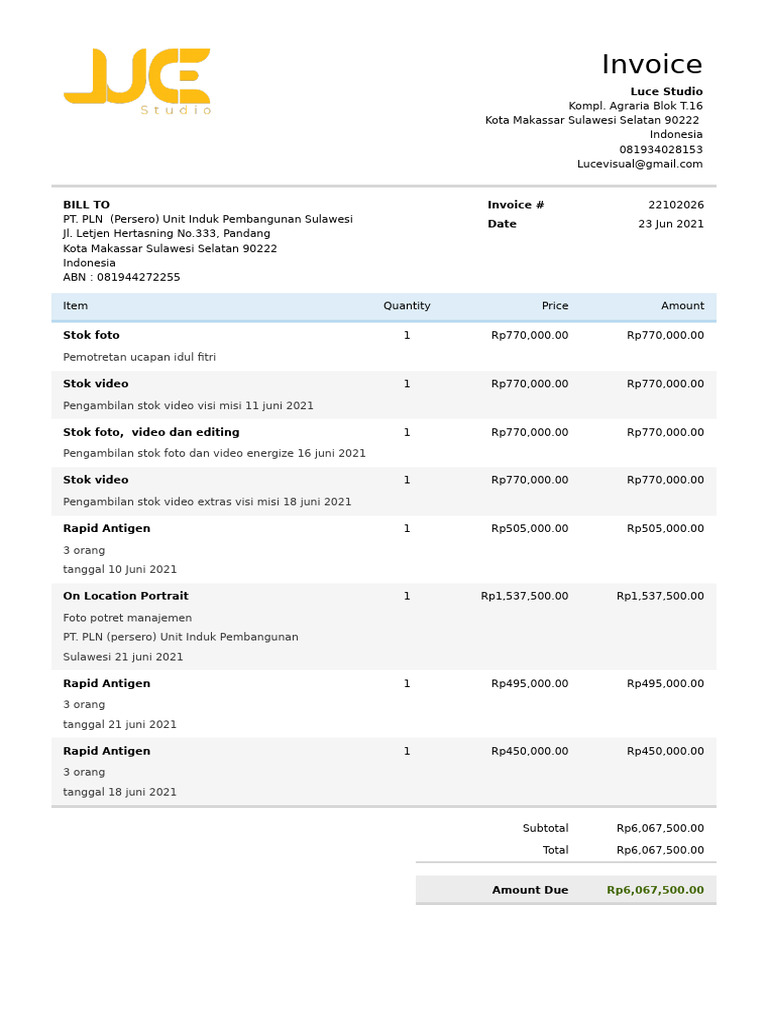Click the Rp1,537,500.00 price value
The width and height of the screenshot is (768, 1024).
[x=524, y=596]
